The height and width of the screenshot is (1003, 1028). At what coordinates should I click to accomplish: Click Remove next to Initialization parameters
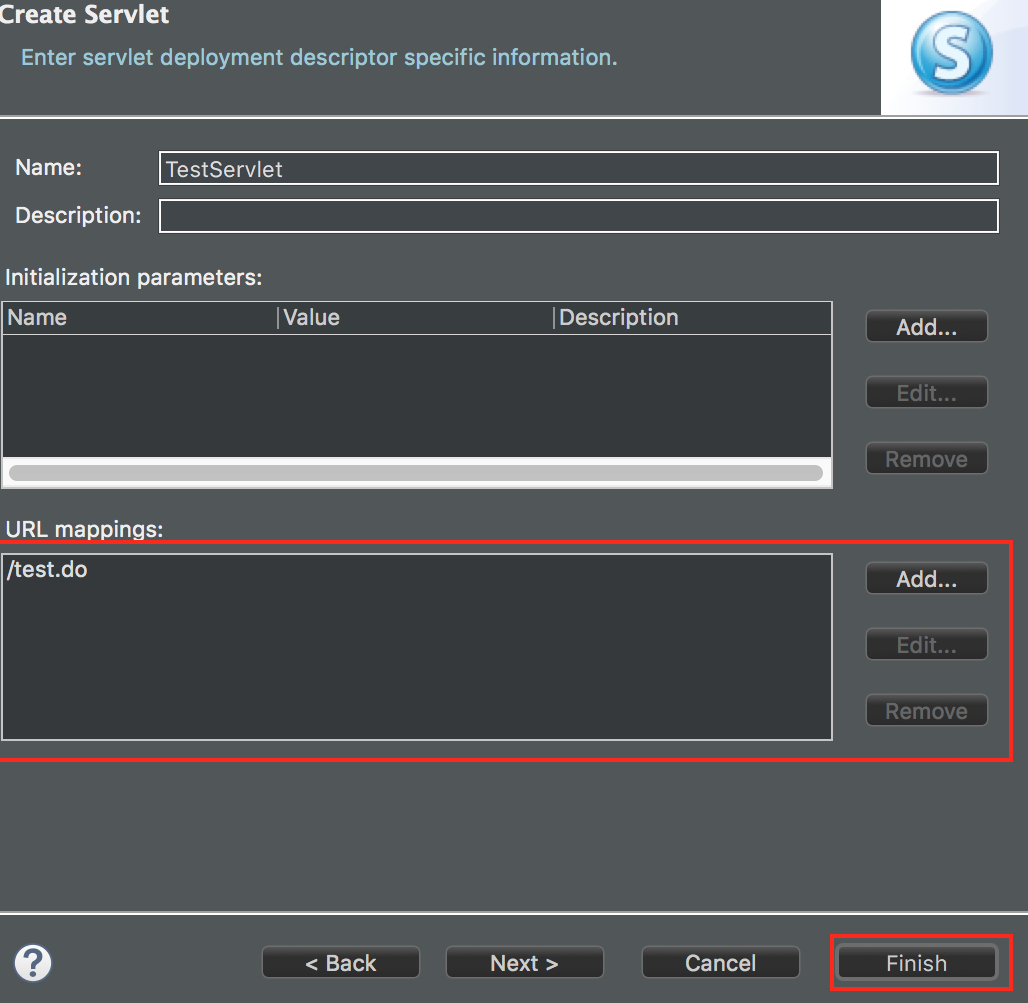[x=925, y=458]
